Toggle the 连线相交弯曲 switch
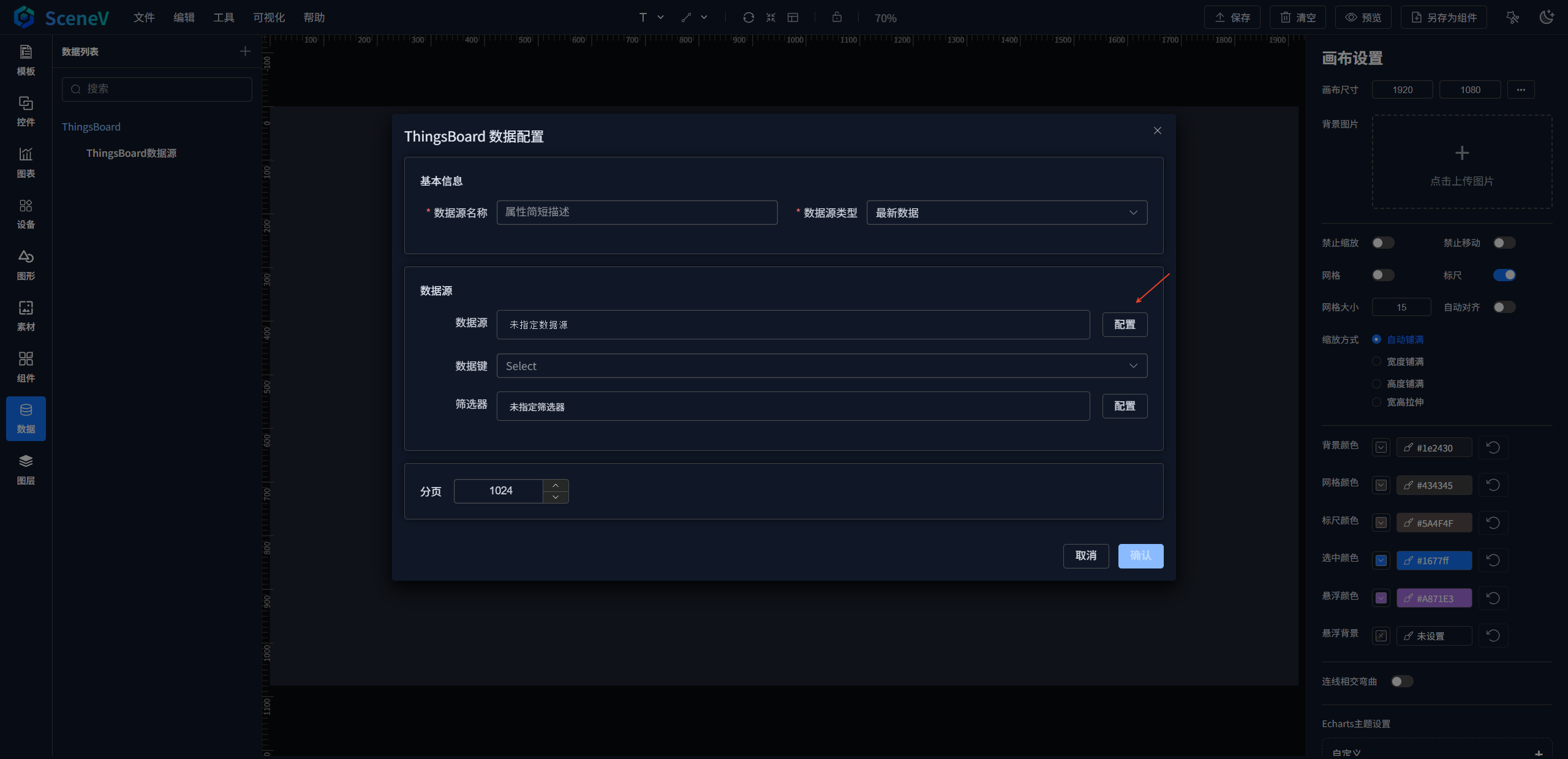Image resolution: width=1568 pixels, height=759 pixels. pyautogui.click(x=1402, y=682)
